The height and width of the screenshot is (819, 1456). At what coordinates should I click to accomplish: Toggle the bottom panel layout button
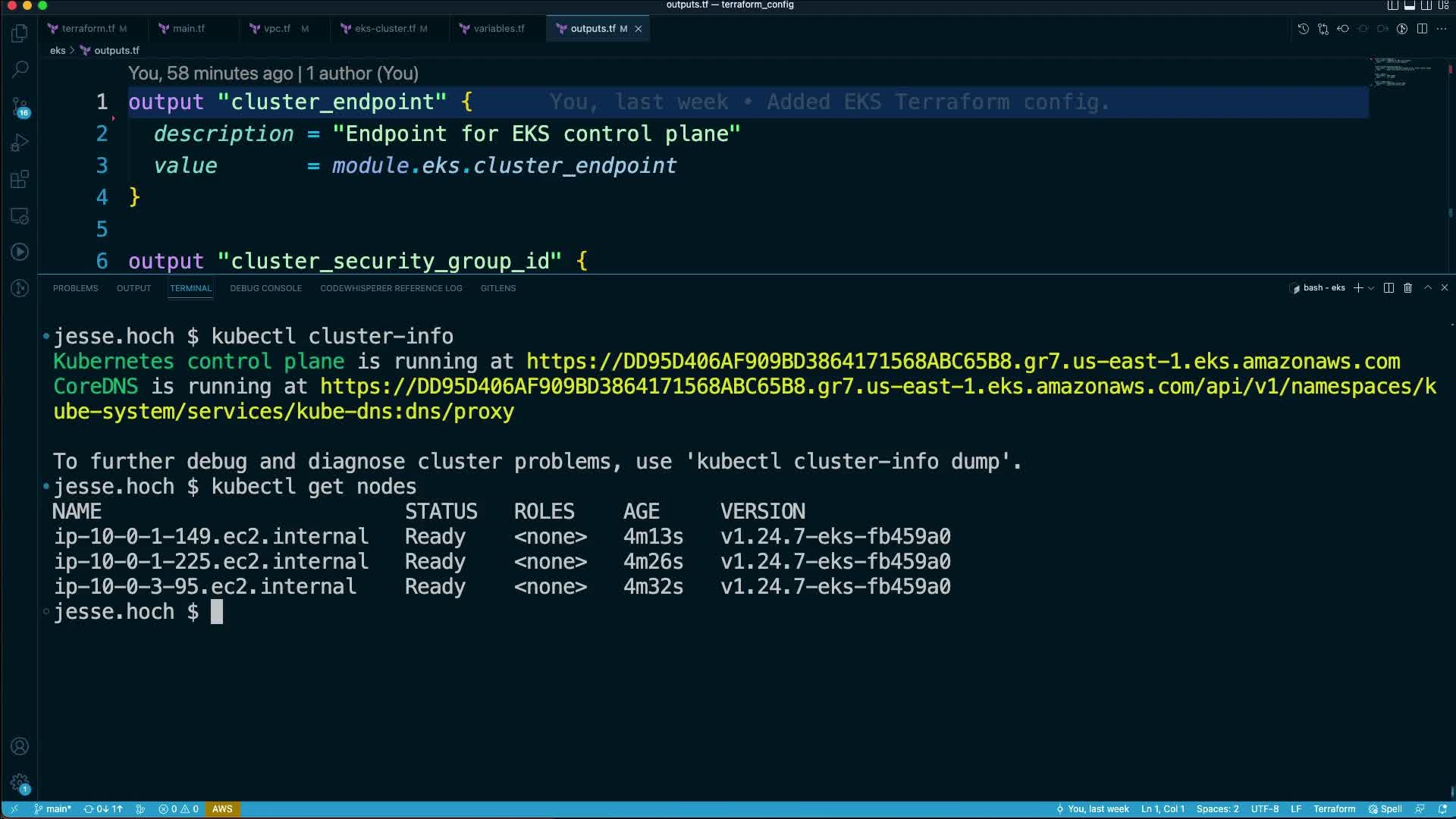(x=1410, y=5)
